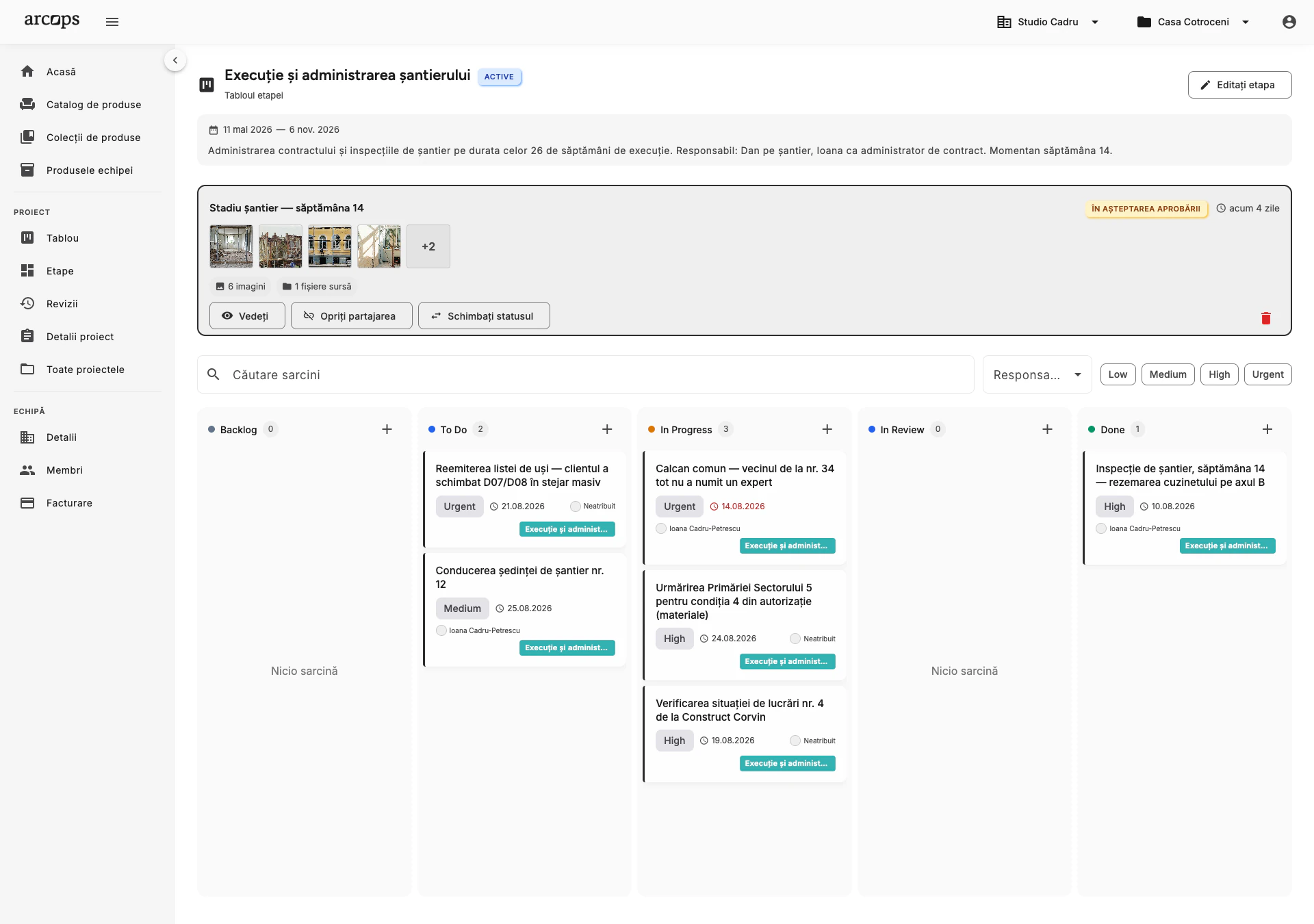Click the arcops logo
This screenshot has height=924, width=1314.
[x=52, y=21]
